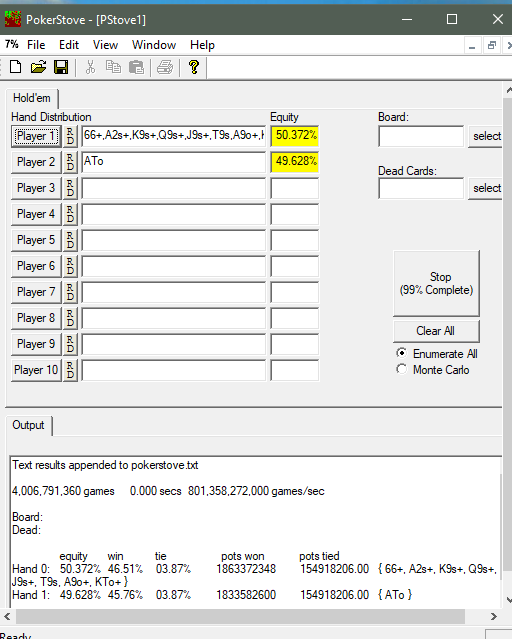
Task: Click the Dead Cards select button
Action: pos(486,188)
